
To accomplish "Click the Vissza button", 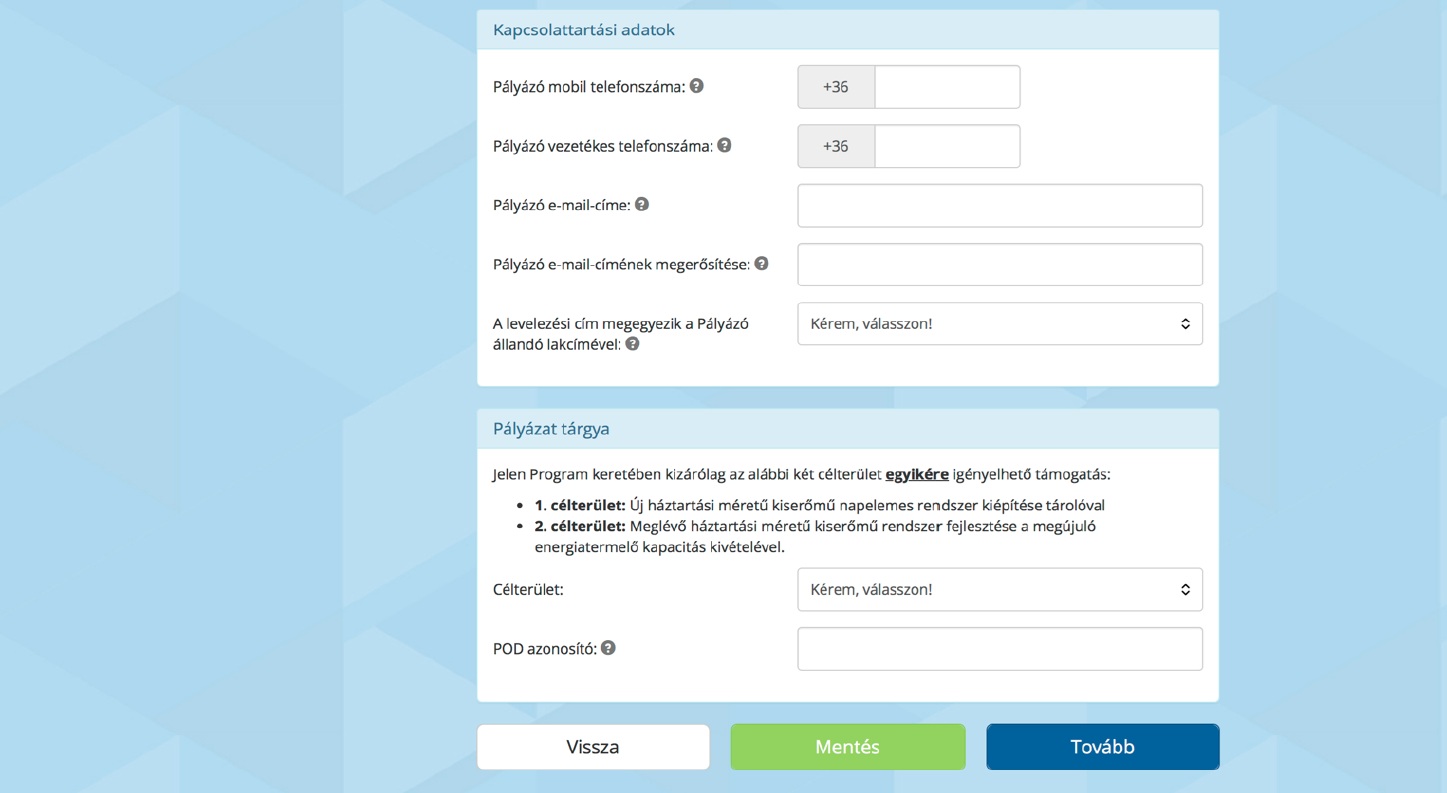I will [x=593, y=747].
